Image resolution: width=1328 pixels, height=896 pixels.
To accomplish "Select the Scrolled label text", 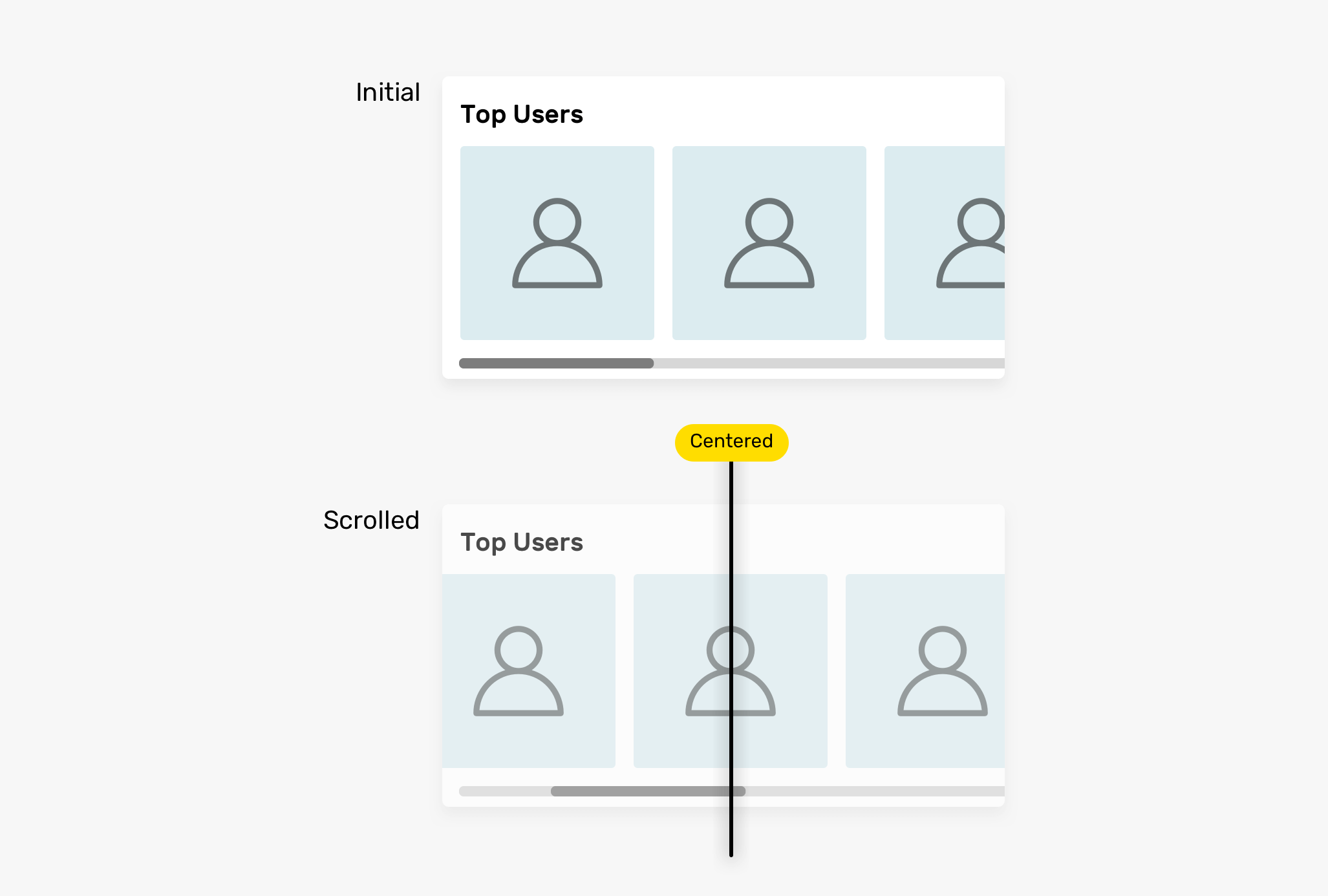I will 371,520.
